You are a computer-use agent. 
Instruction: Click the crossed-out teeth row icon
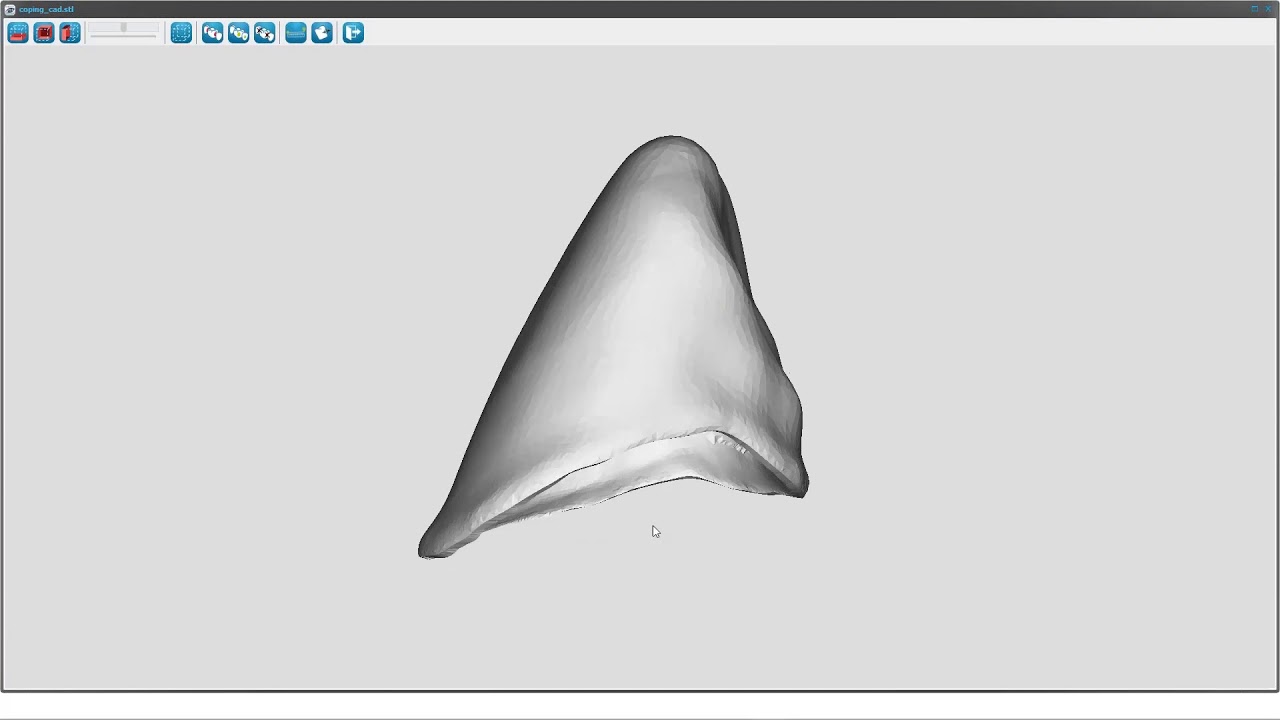coord(265,33)
